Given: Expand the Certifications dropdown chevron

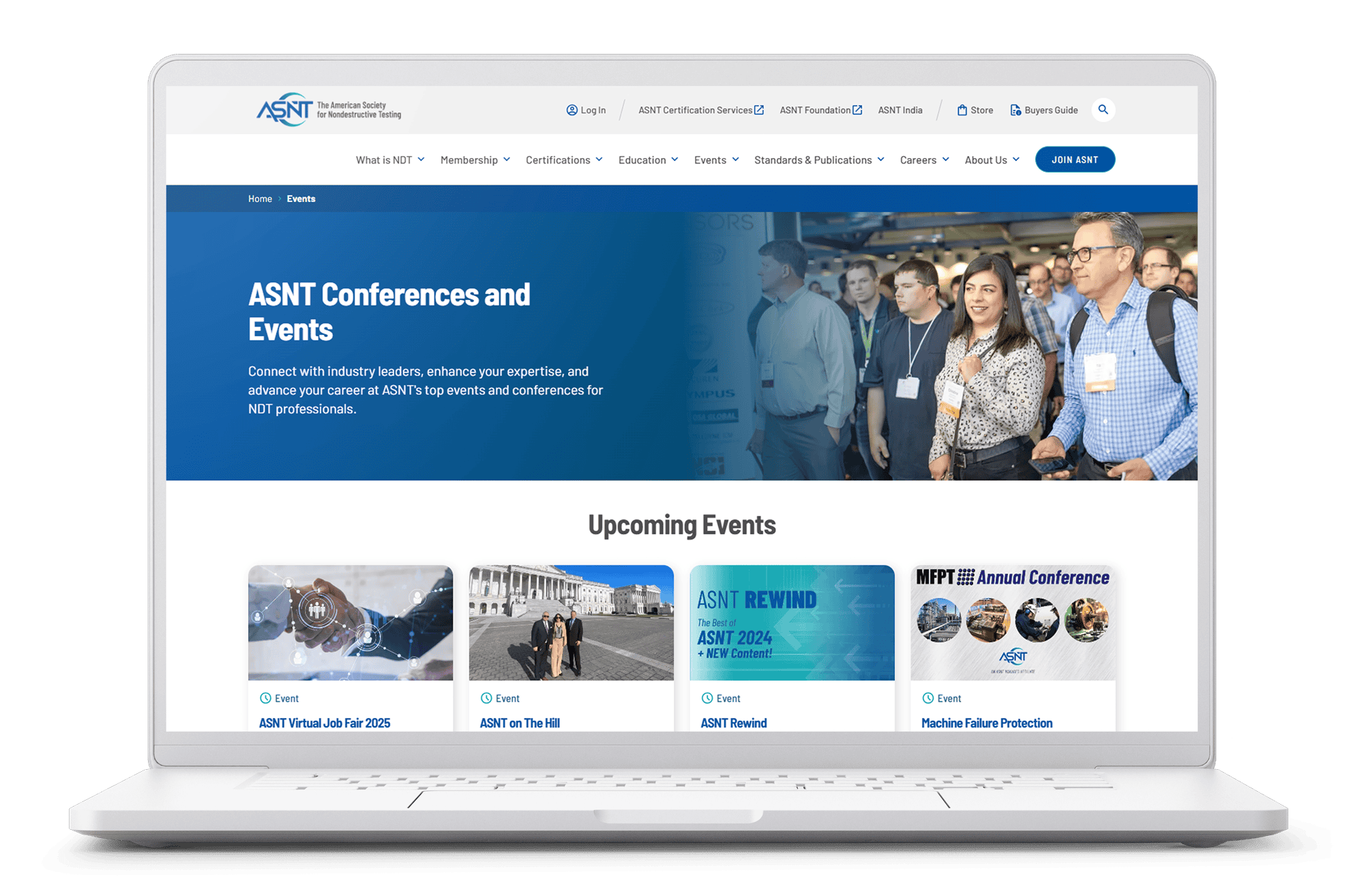Looking at the screenshot, I should click(x=599, y=160).
